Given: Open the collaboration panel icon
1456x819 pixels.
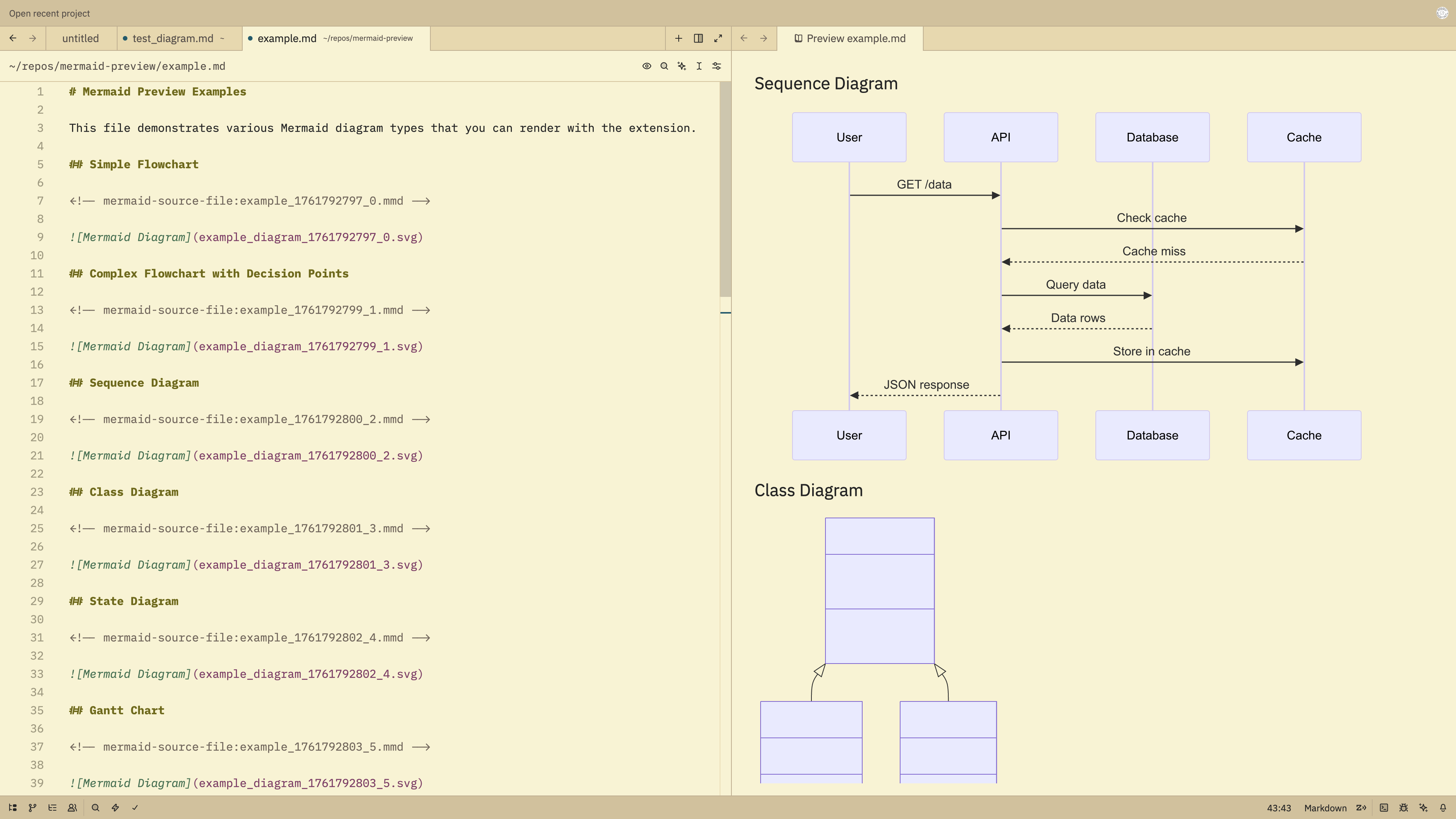Looking at the screenshot, I should [72, 808].
